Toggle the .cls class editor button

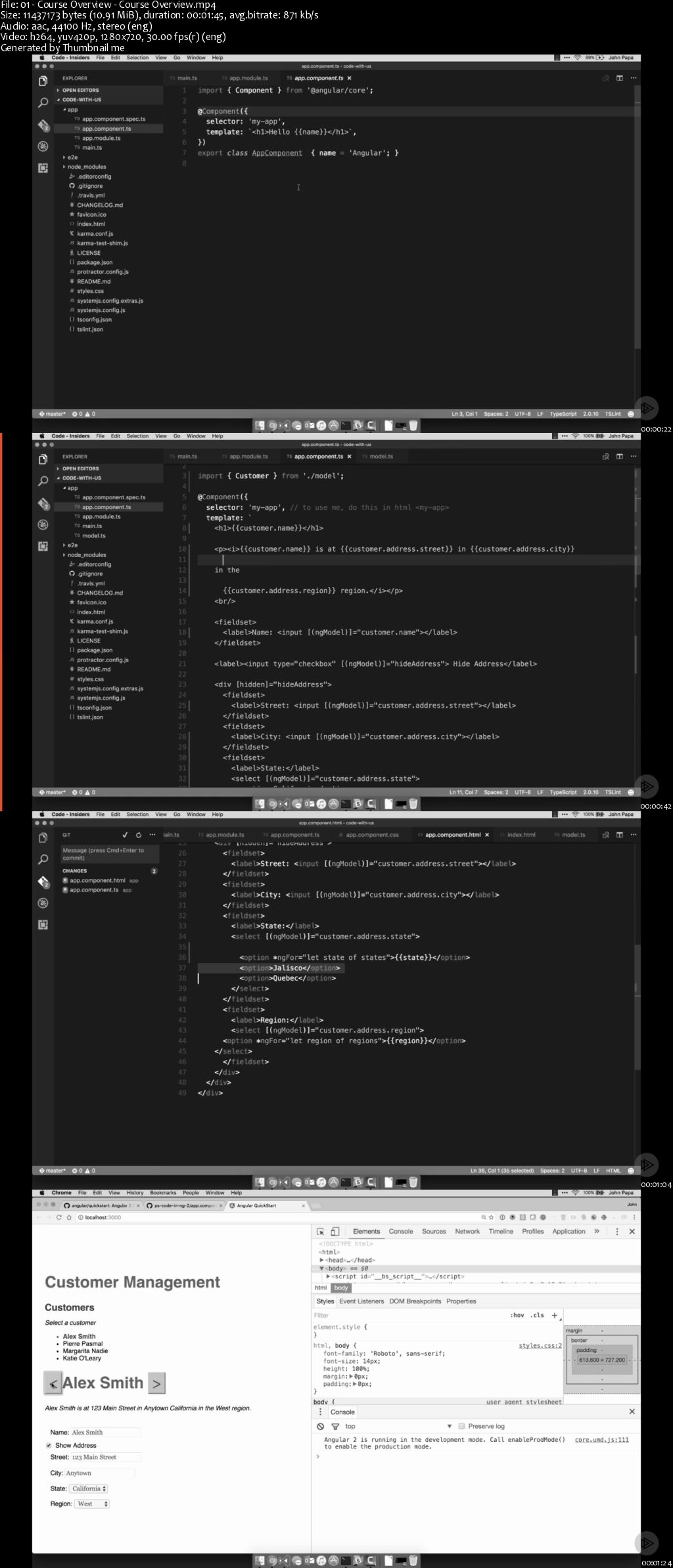pyautogui.click(x=538, y=1315)
